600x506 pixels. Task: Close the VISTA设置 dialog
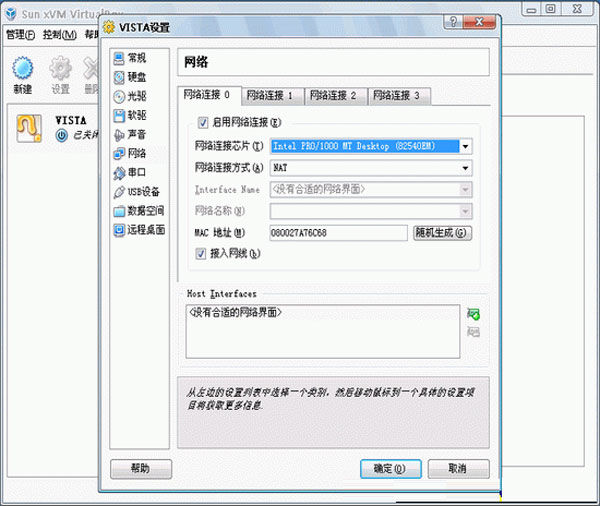(479, 22)
